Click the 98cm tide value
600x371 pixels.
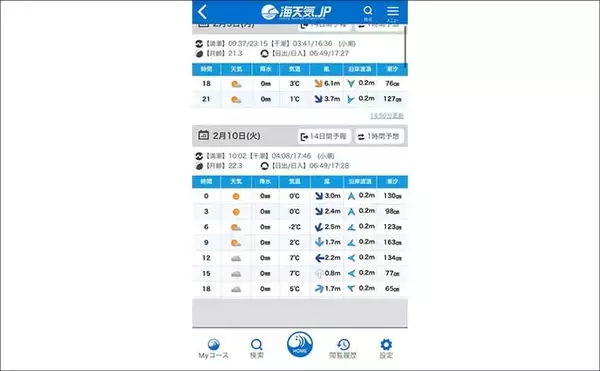coord(392,212)
